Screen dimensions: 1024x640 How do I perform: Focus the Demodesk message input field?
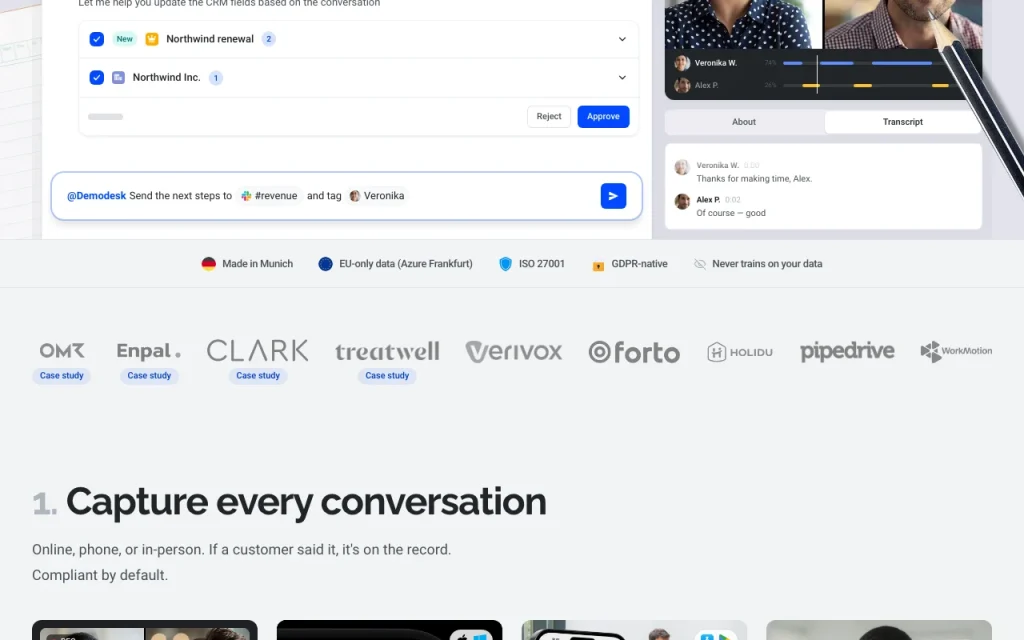click(346, 196)
